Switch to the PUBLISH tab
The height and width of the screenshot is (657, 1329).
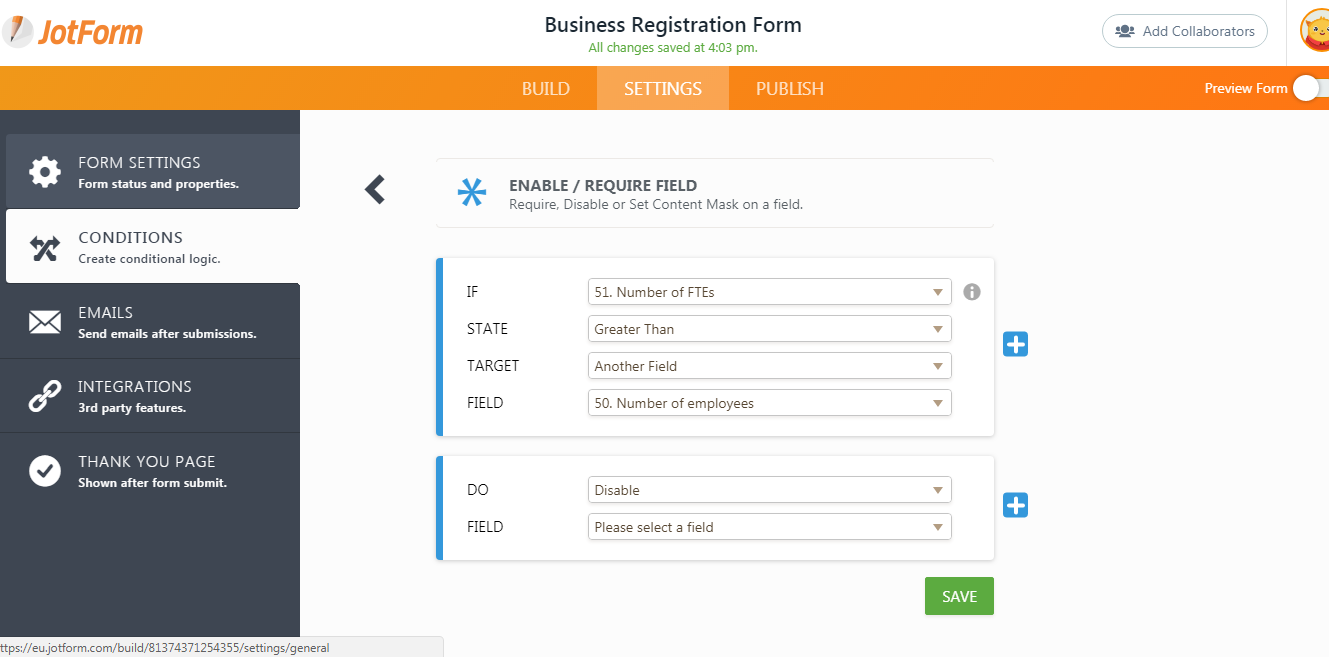click(789, 88)
